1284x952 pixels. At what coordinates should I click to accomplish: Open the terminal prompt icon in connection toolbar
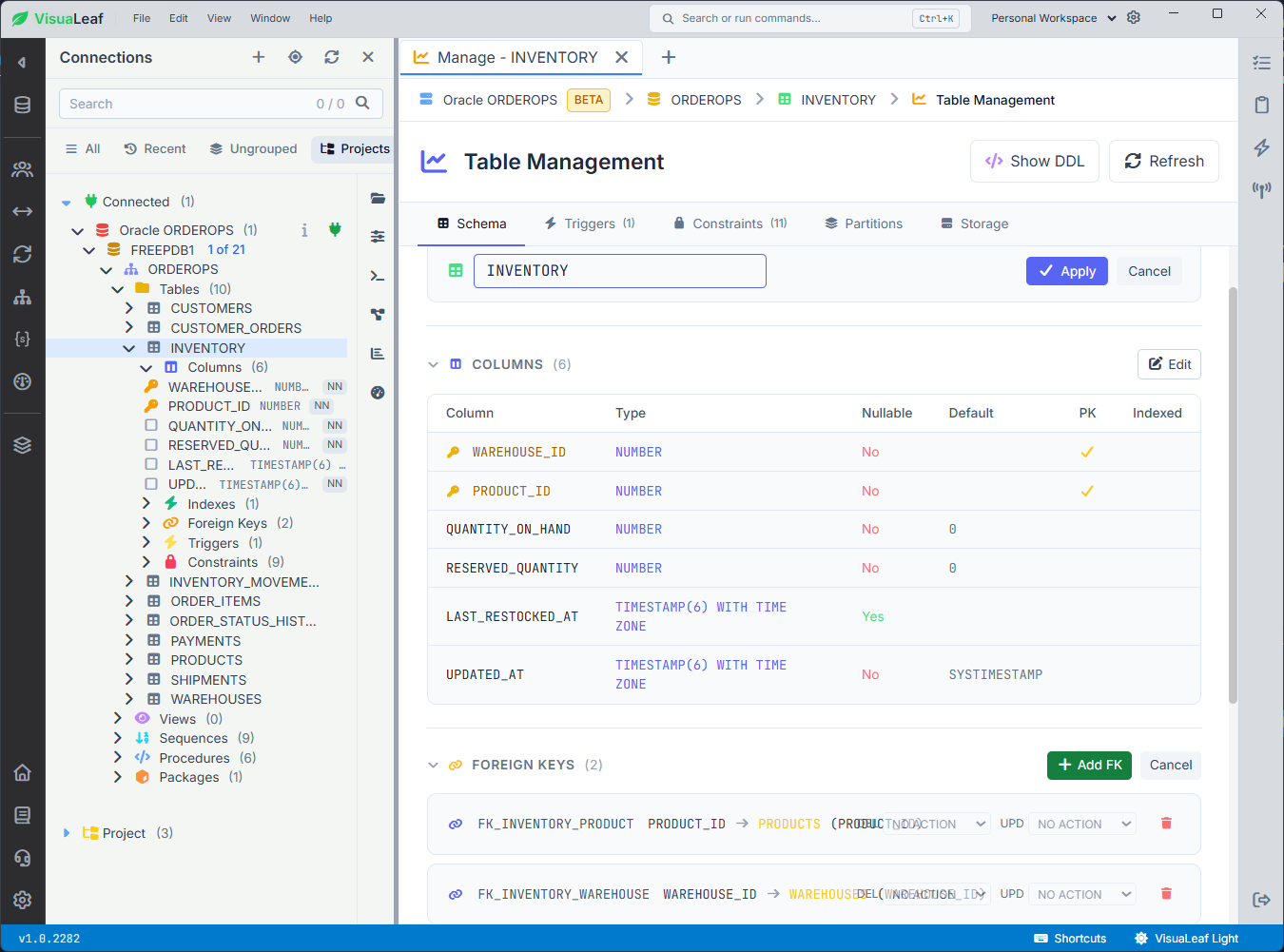[378, 276]
